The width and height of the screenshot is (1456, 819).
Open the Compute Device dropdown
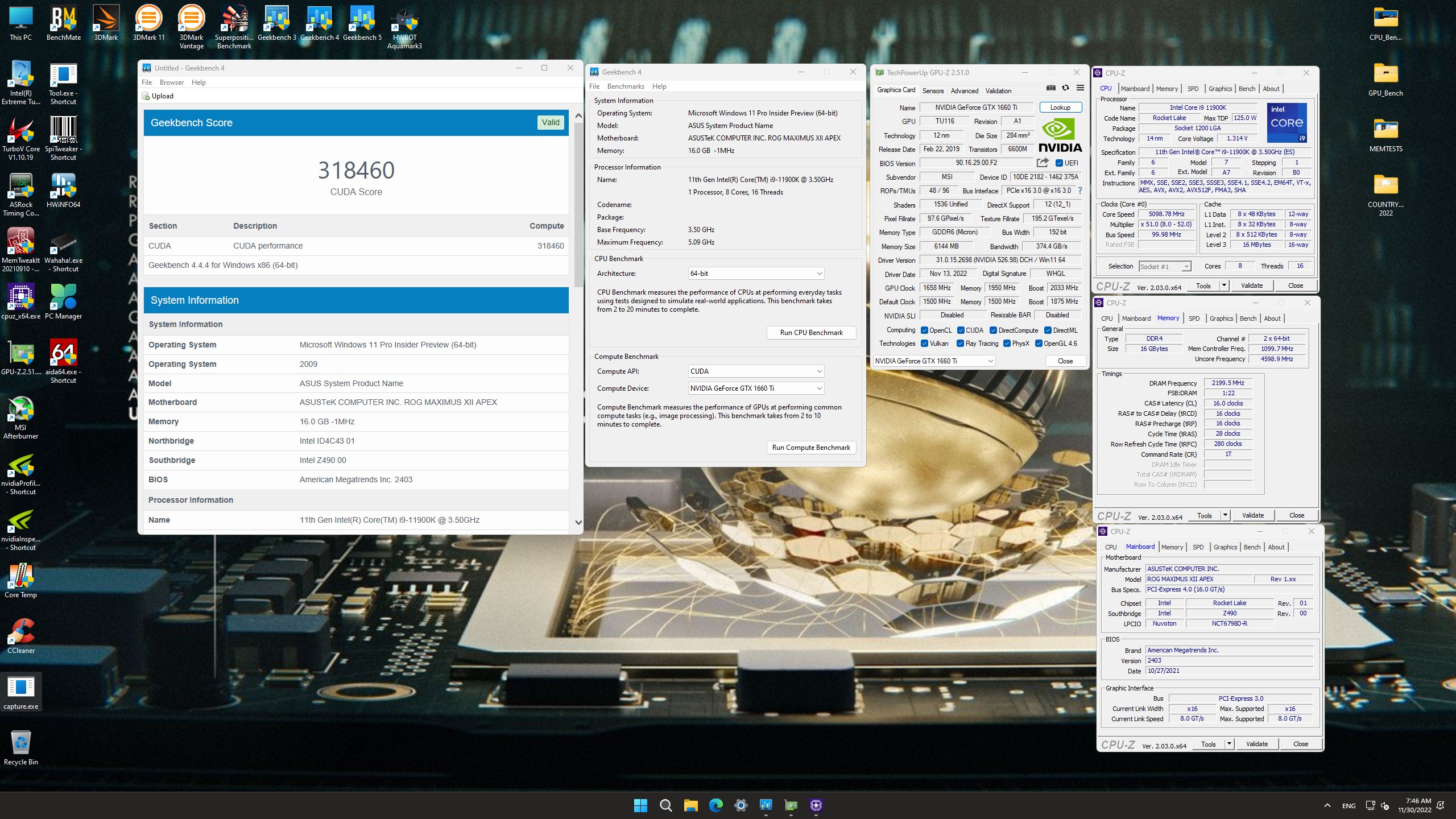click(x=756, y=388)
